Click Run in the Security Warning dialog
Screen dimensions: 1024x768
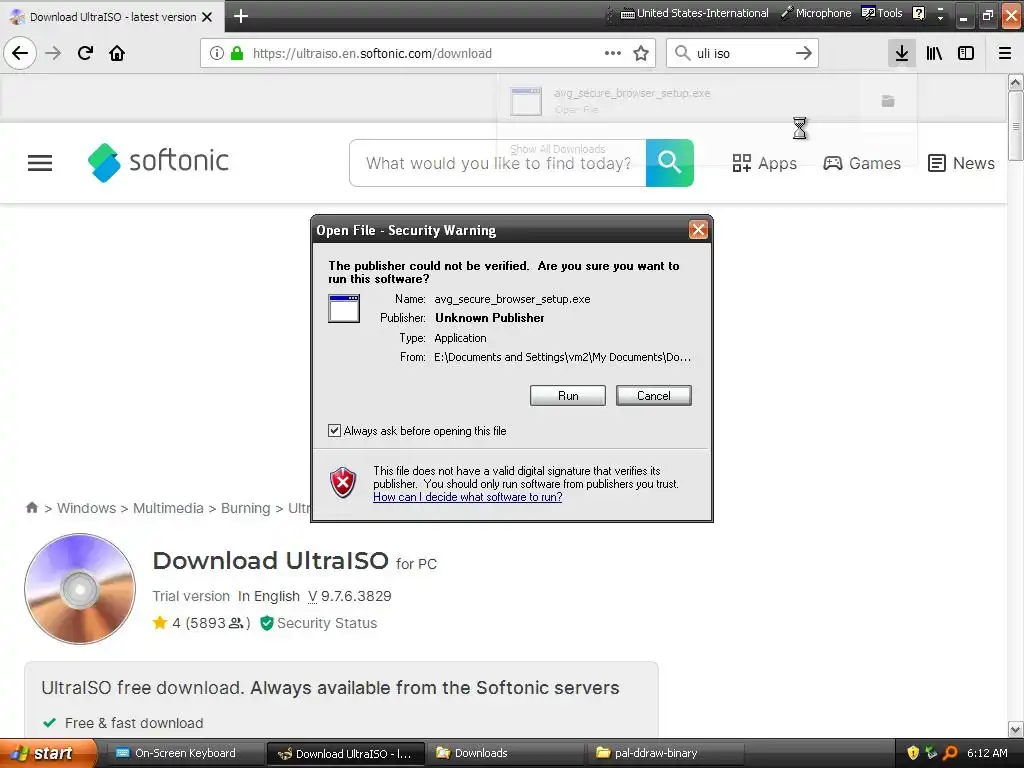click(x=568, y=396)
